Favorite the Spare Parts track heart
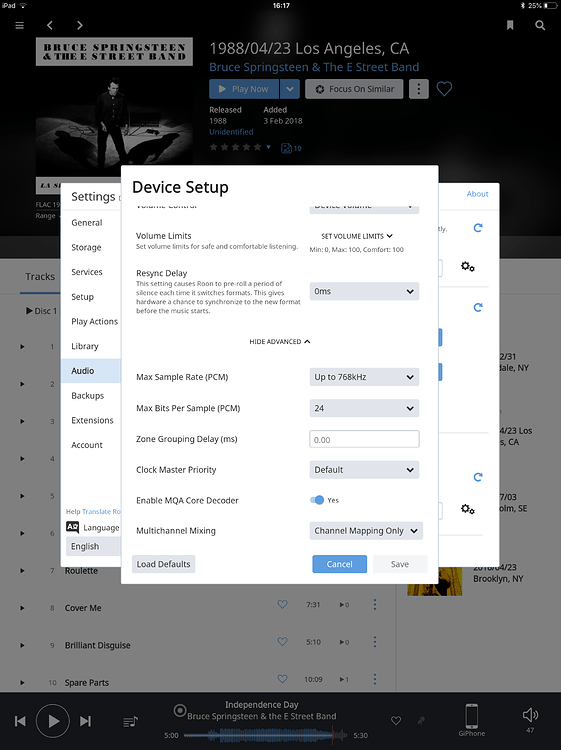 click(x=282, y=679)
